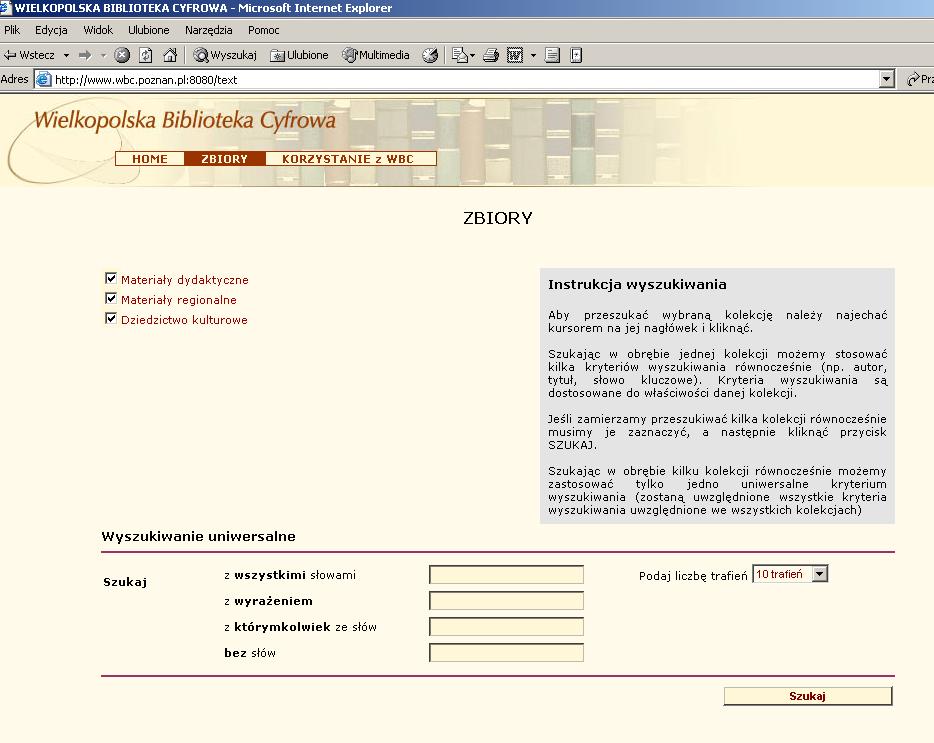
Task: Stop page loading with the Stop icon
Action: tap(122, 55)
